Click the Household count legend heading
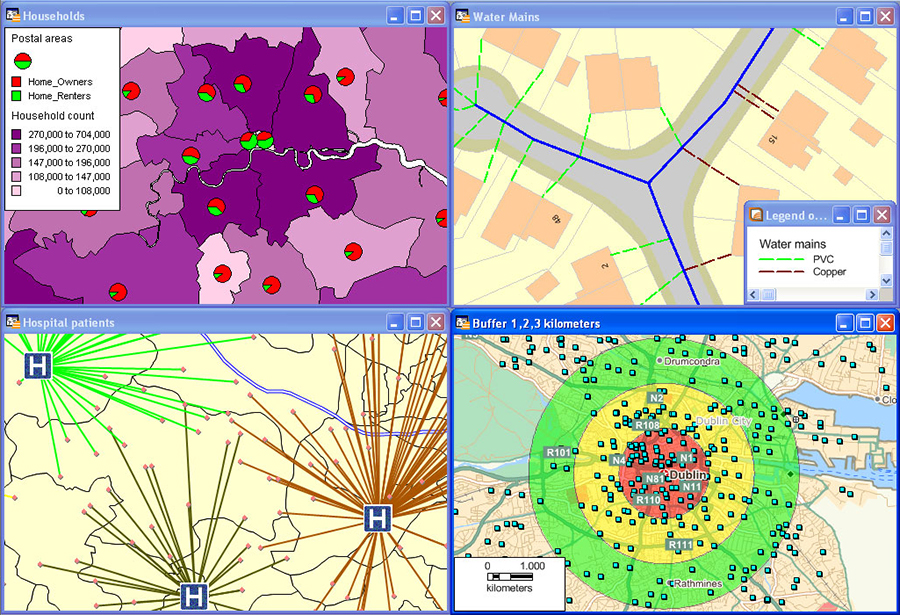 coord(53,115)
